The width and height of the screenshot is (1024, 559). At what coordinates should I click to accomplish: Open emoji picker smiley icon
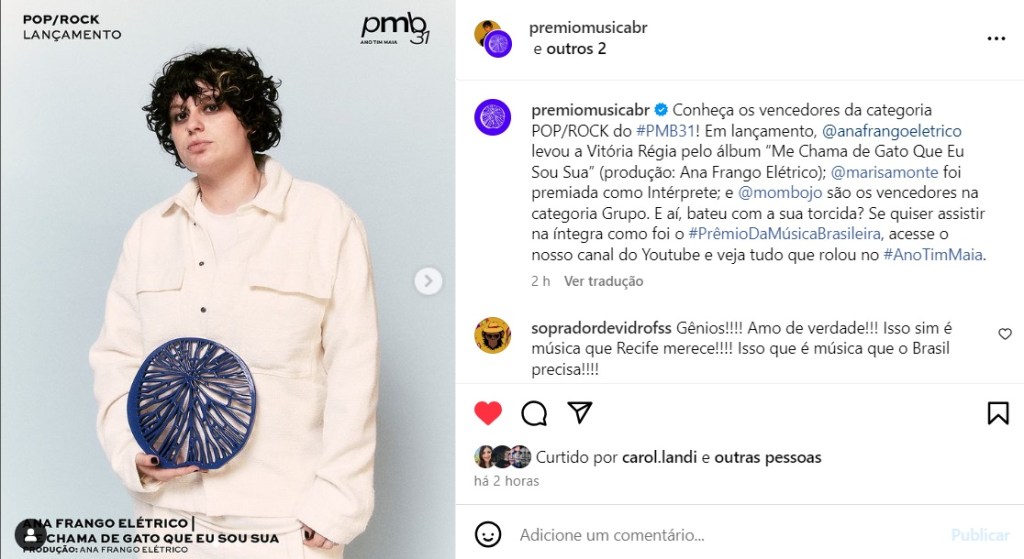tap(488, 534)
